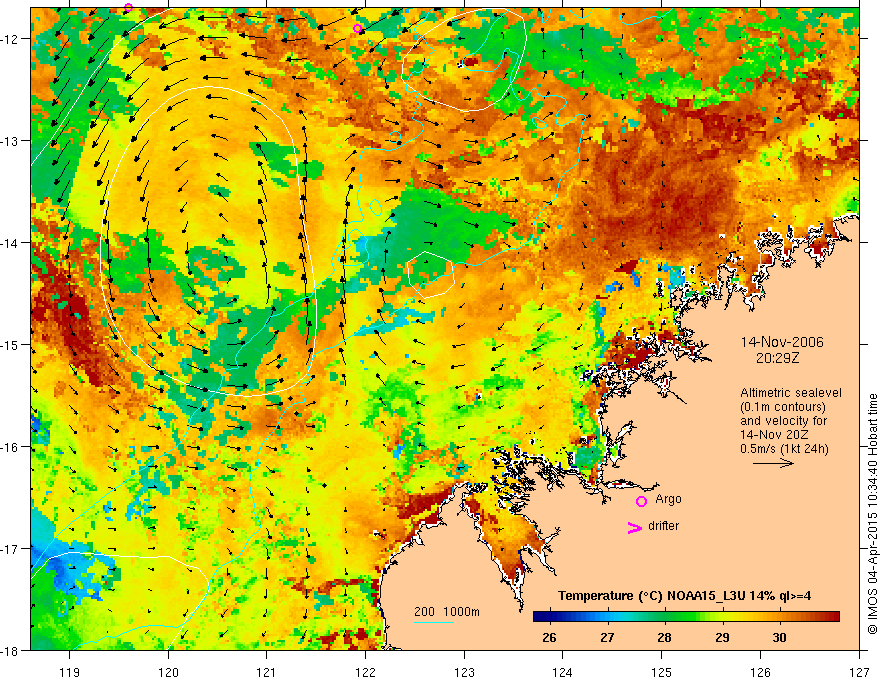
Task: Click the 'drifter' legend label
Action: tap(663, 526)
